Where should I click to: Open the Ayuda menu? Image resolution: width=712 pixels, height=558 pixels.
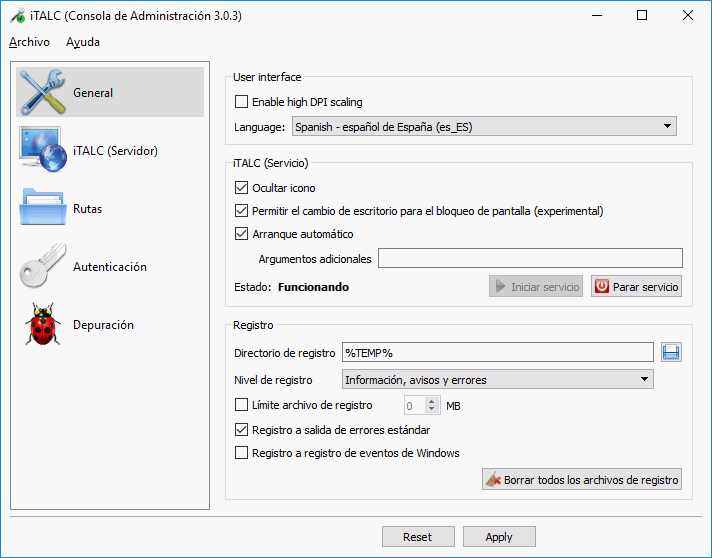pyautogui.click(x=83, y=42)
